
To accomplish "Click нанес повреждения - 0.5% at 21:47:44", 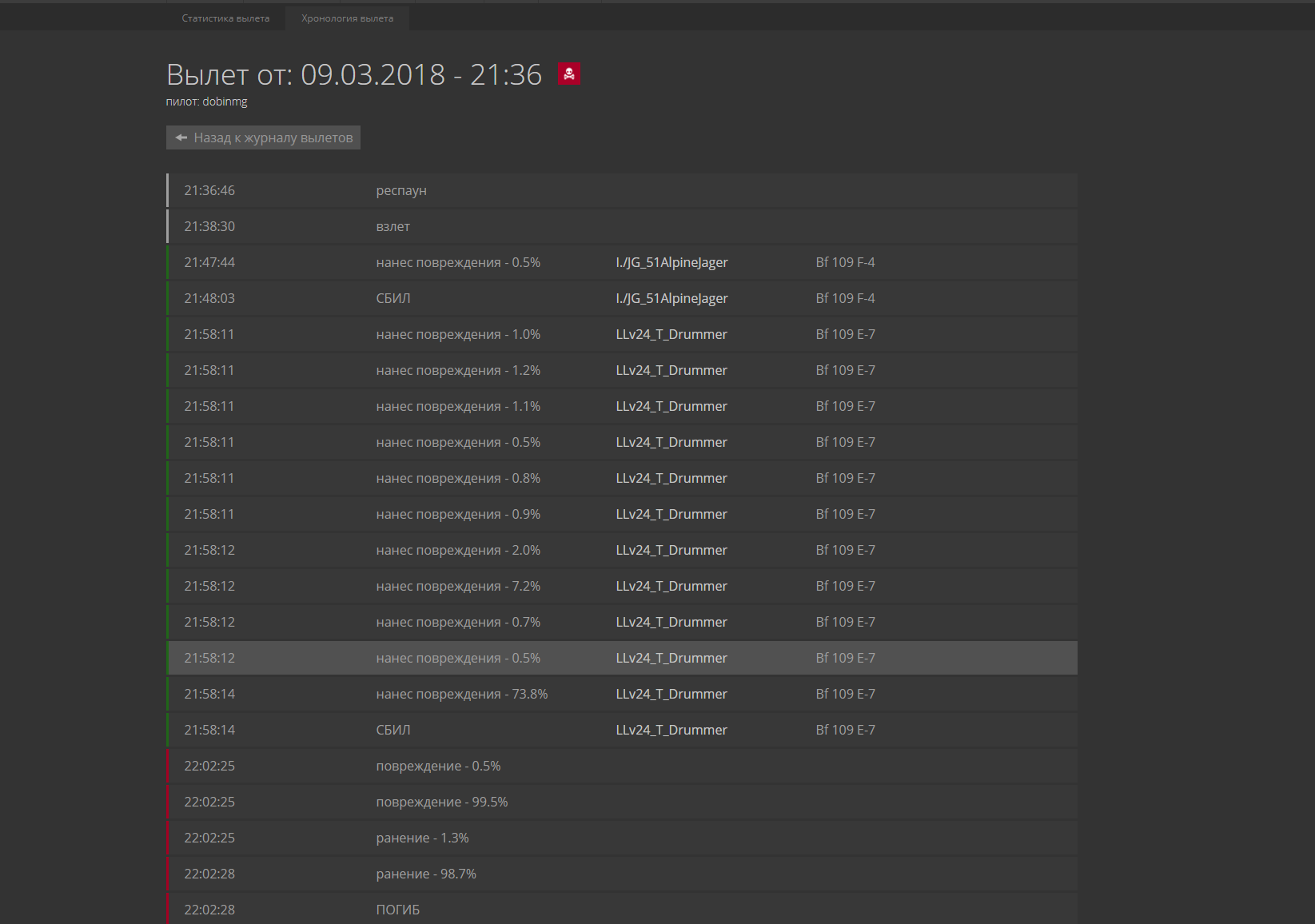I will click(458, 262).
